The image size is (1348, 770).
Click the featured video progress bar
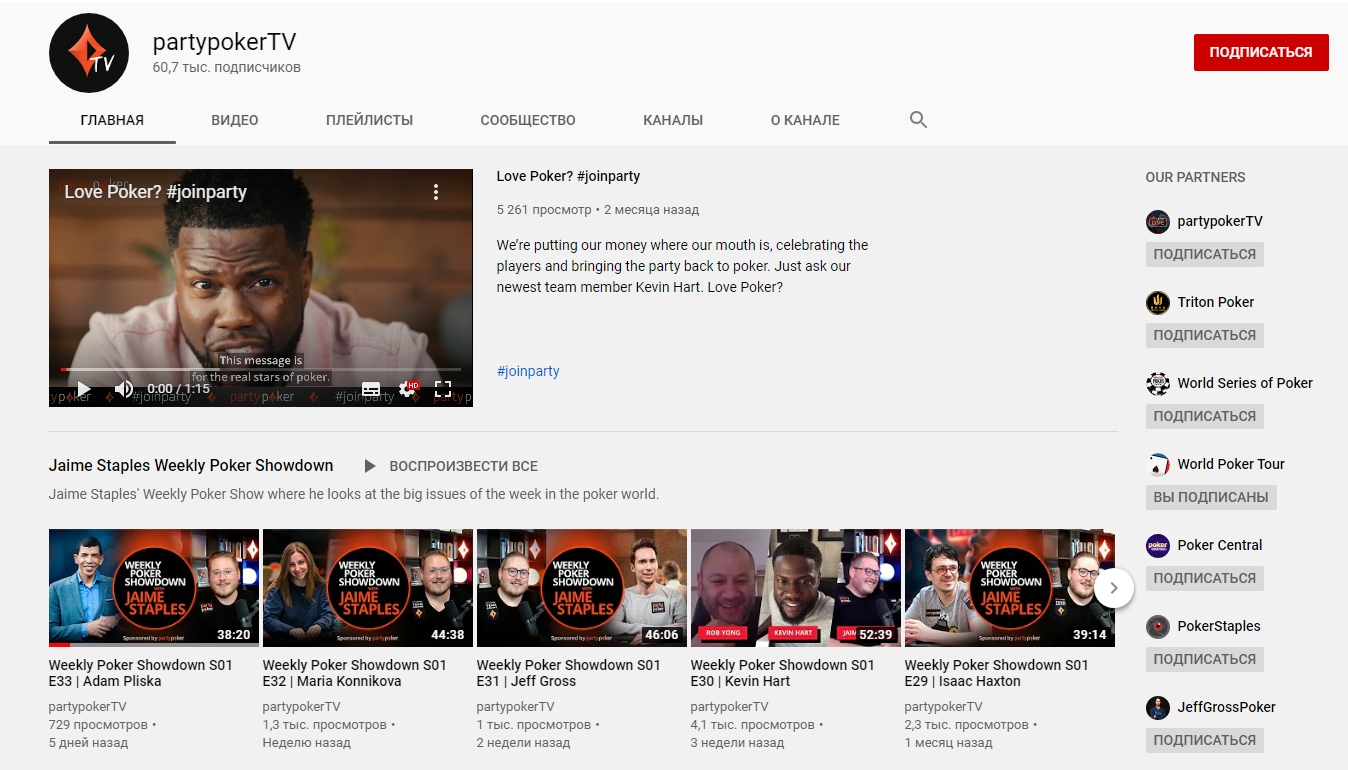click(x=261, y=369)
